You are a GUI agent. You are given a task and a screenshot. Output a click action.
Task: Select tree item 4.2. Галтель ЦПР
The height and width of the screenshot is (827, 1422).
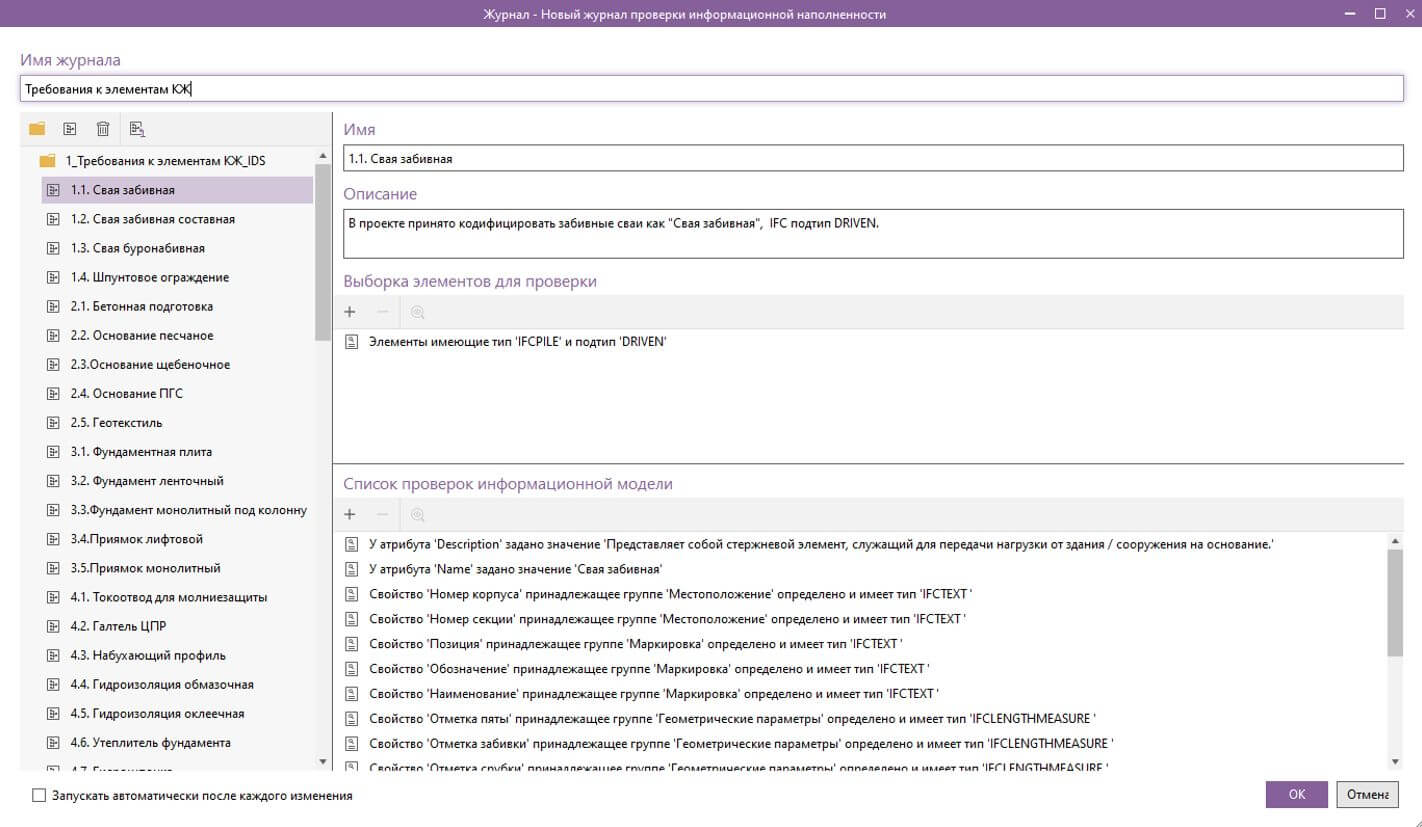[177, 626]
